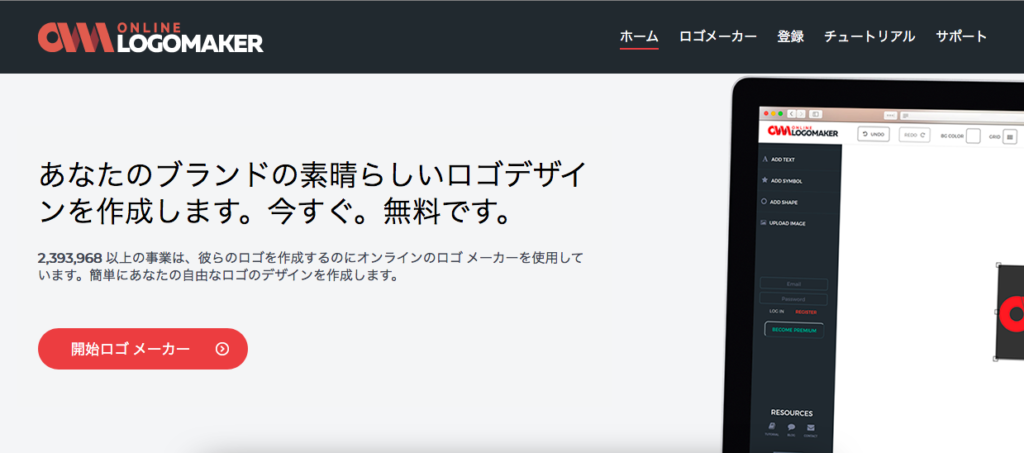Image resolution: width=1024 pixels, height=453 pixels.
Task: Click LogoMaker logo inside the mockup editor
Action: [803, 131]
